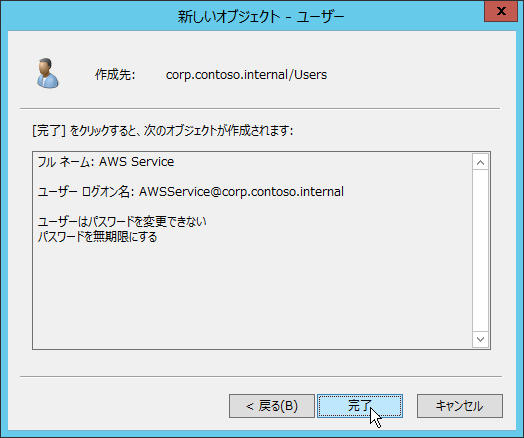This screenshot has height=438, width=524.
Task: Click the ユーザー ログオン名 line in summary
Action: [190, 192]
